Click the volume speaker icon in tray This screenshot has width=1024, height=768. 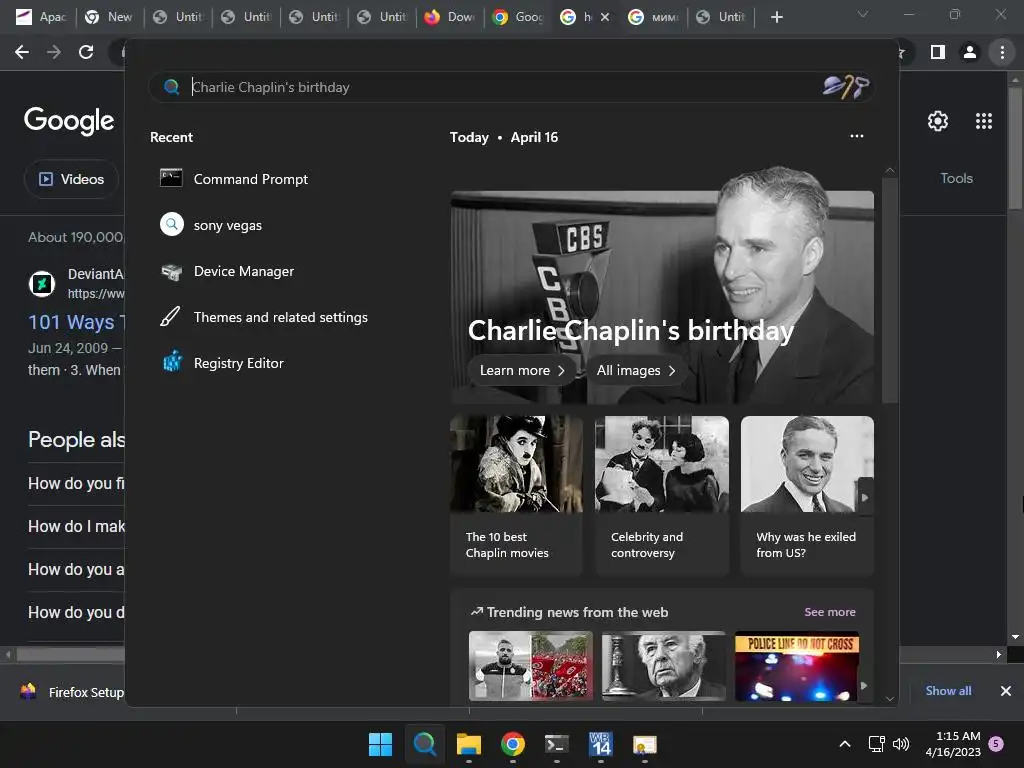tap(901, 744)
